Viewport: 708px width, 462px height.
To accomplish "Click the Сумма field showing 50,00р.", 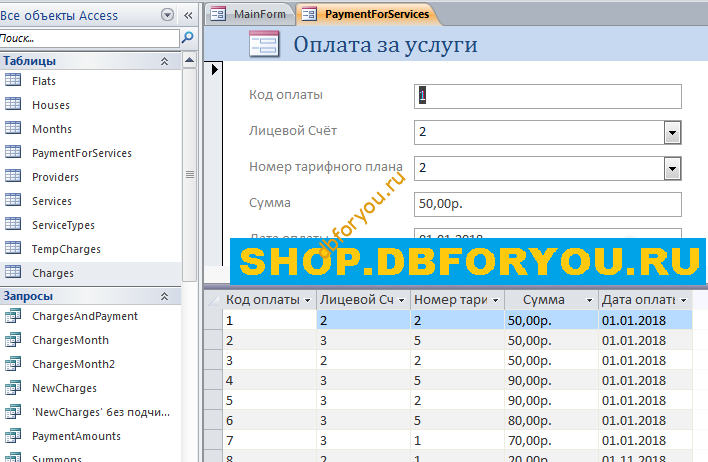I will pos(548,205).
